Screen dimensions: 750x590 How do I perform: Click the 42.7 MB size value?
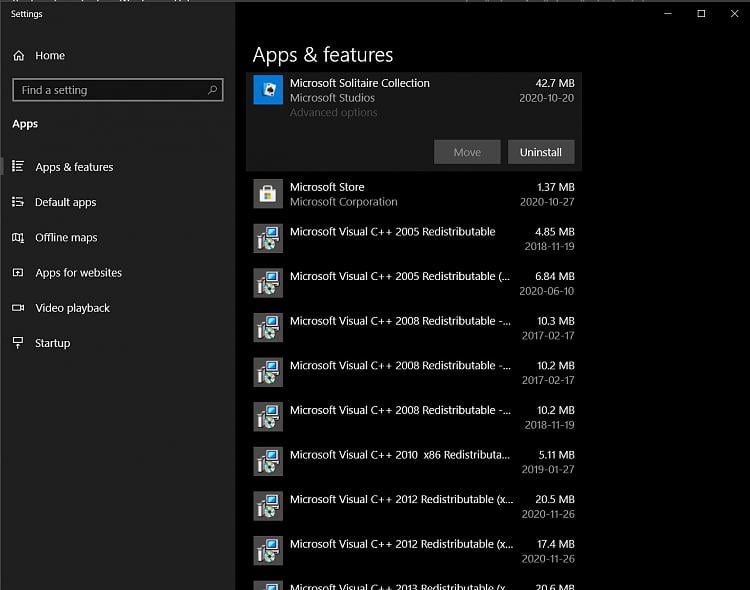tap(555, 83)
